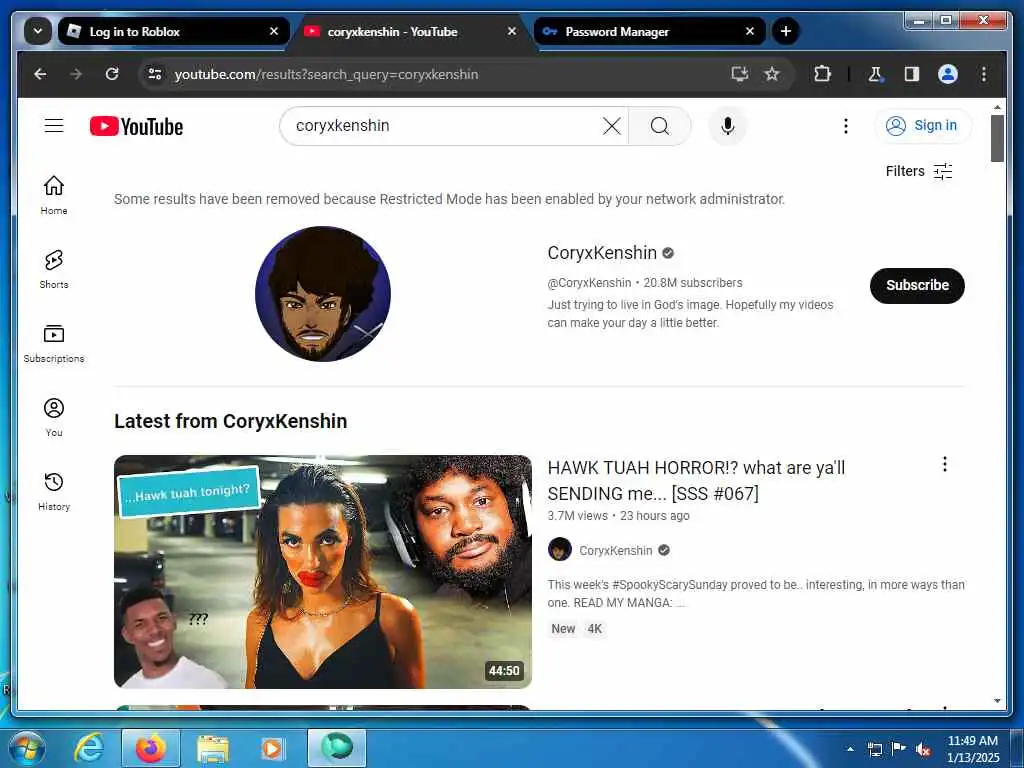Click the install app icon in address bar
The image size is (1024, 768).
(x=739, y=74)
